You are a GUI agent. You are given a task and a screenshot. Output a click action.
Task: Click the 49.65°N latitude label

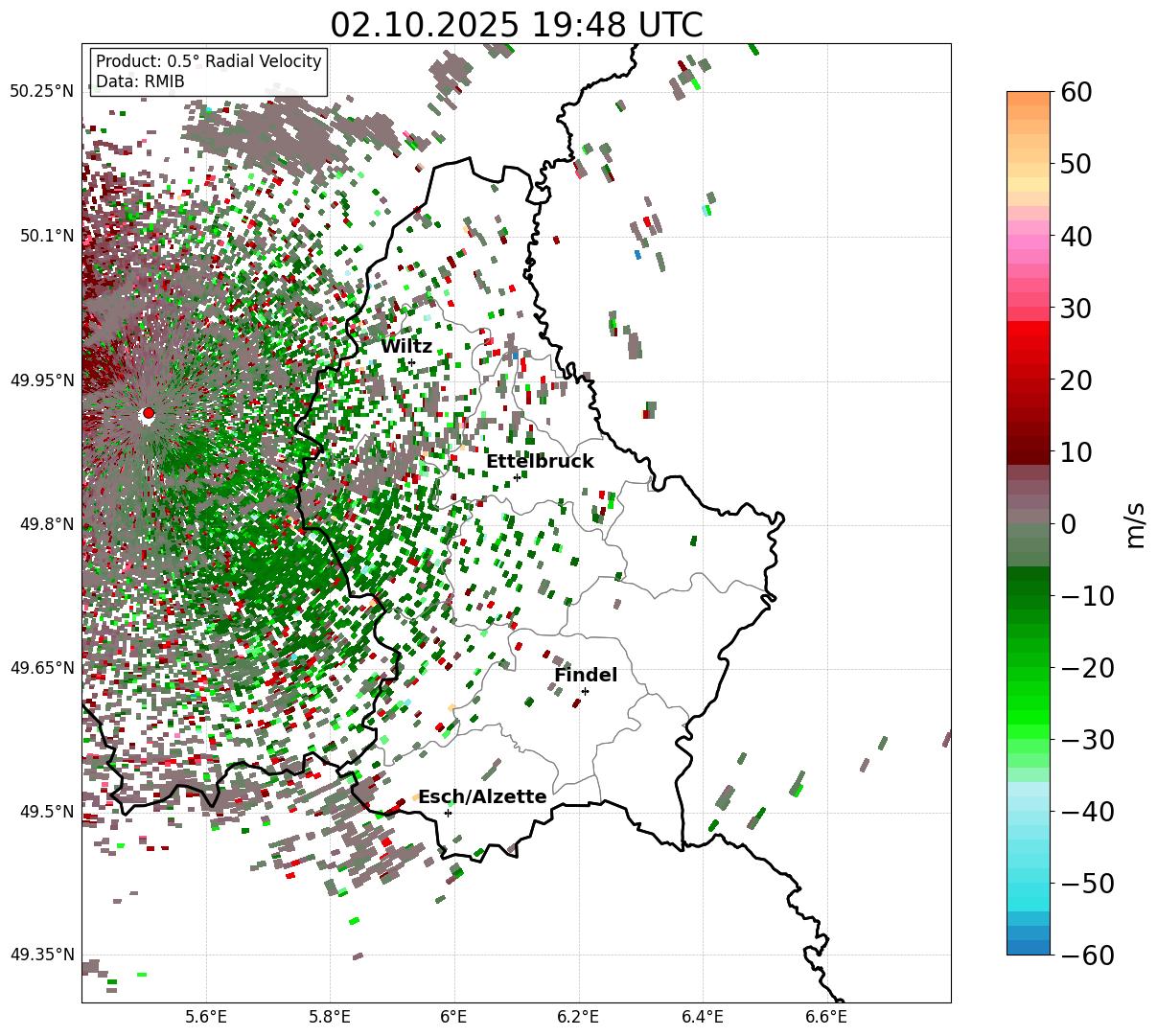click(42, 668)
